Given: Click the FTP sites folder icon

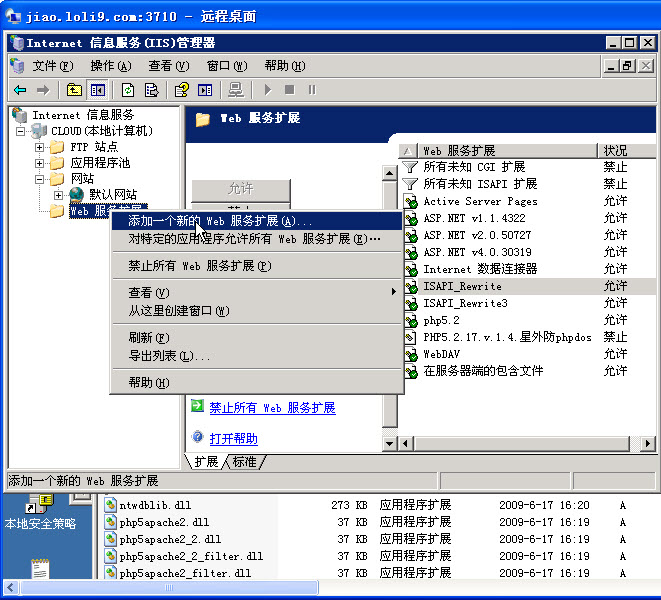Looking at the screenshot, I should click(57, 147).
